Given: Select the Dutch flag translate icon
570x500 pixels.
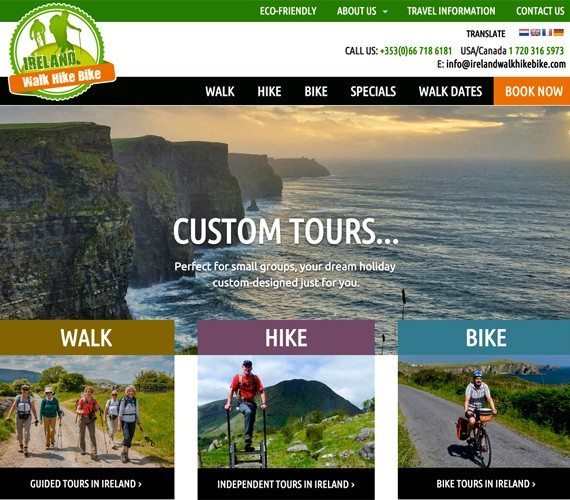Looking at the screenshot, I should click(x=523, y=32).
